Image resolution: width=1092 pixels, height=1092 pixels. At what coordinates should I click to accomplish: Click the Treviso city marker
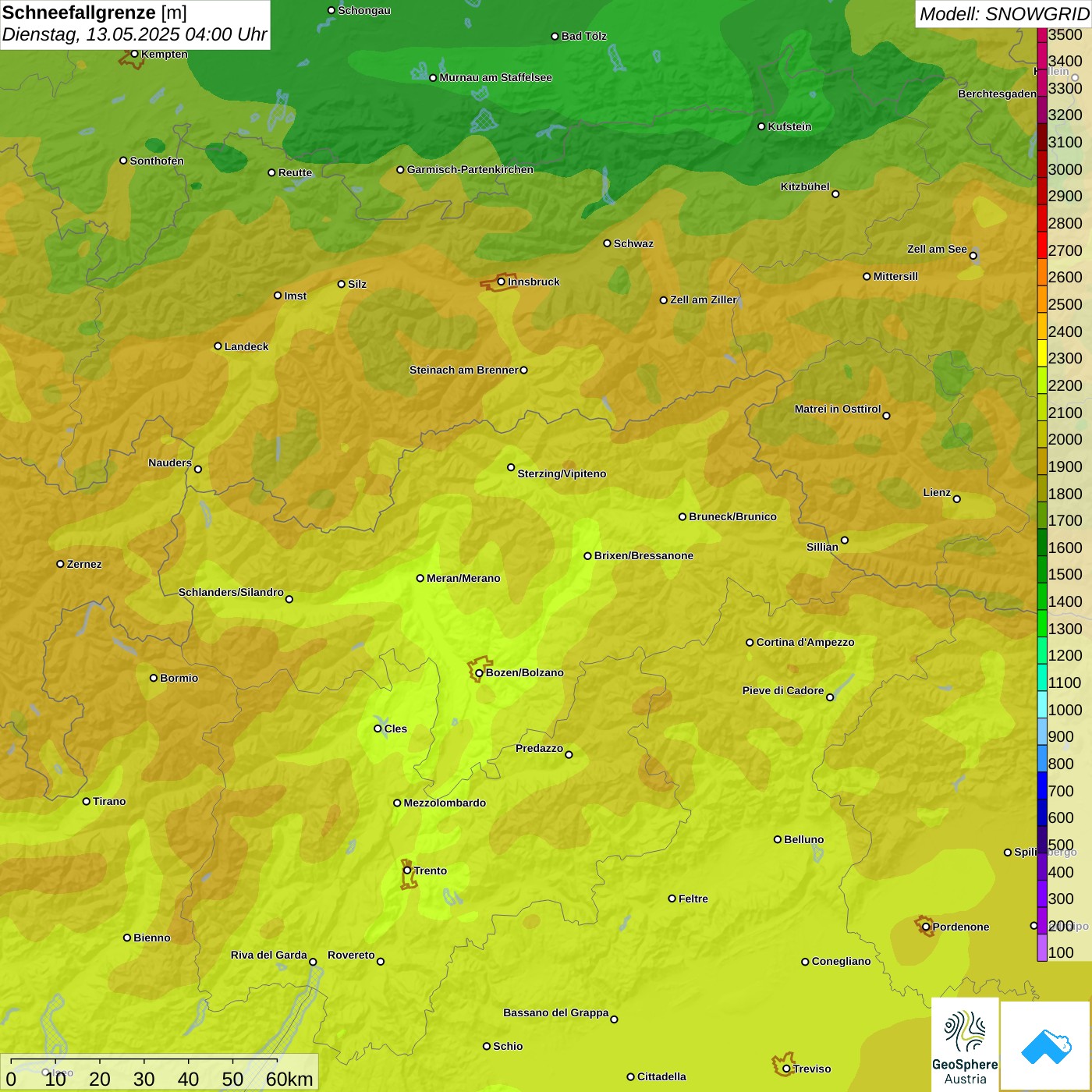coord(786,1069)
